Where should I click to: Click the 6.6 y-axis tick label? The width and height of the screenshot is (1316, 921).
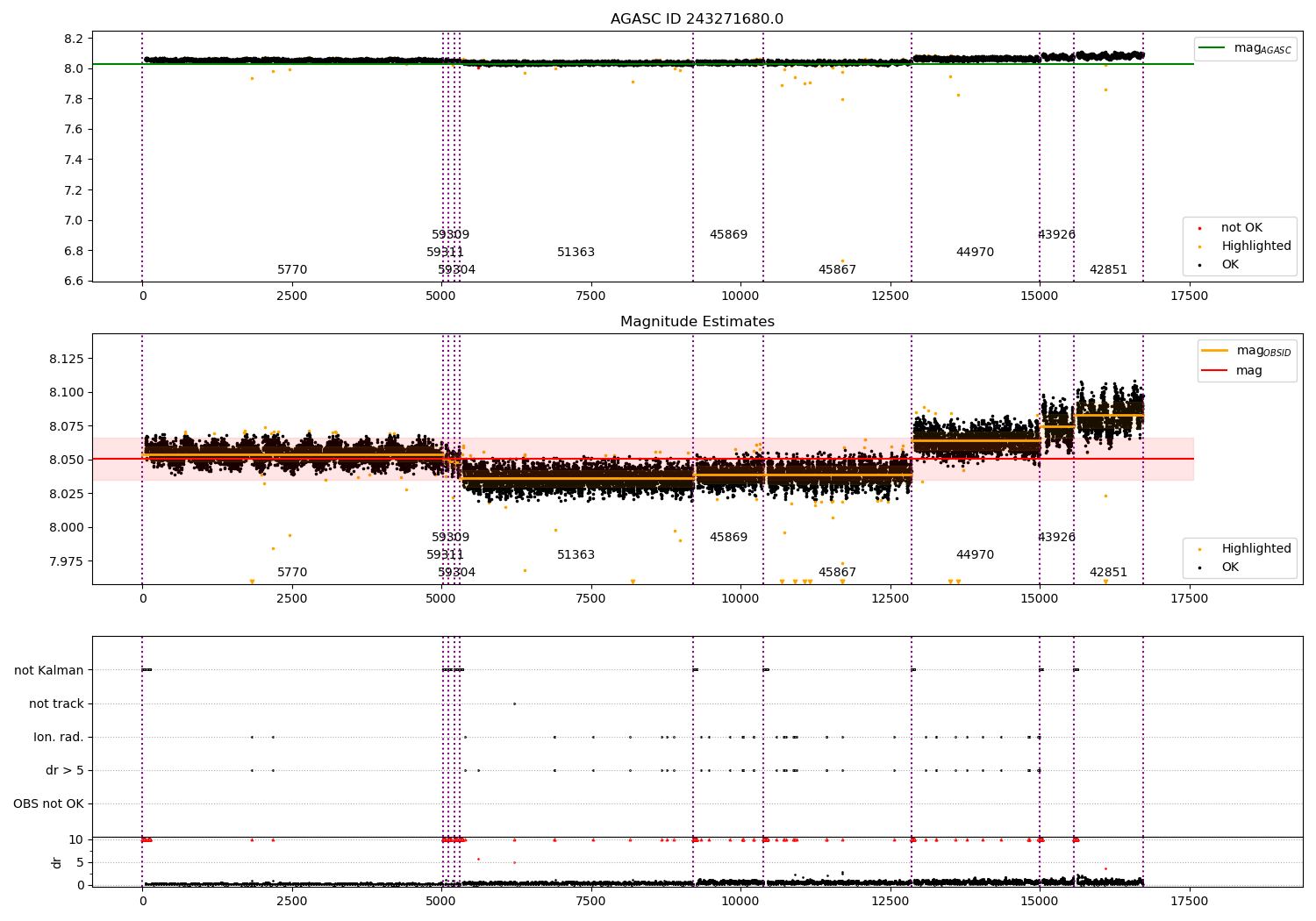click(x=75, y=281)
